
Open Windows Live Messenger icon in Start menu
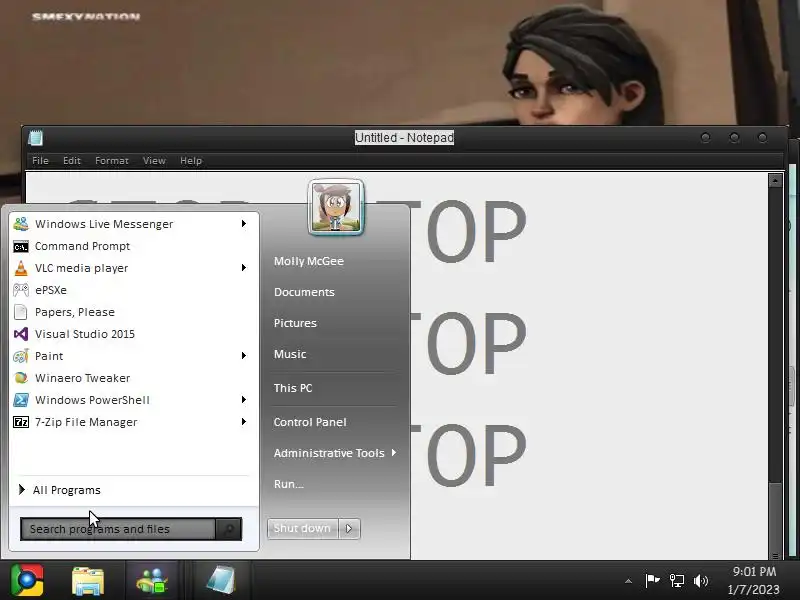tap(21, 224)
